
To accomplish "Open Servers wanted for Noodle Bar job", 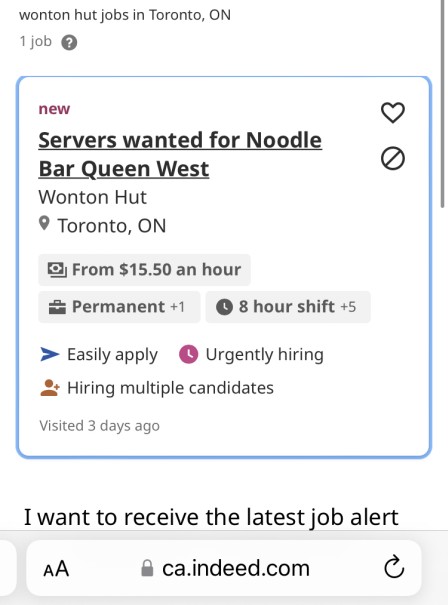I will tap(180, 154).
